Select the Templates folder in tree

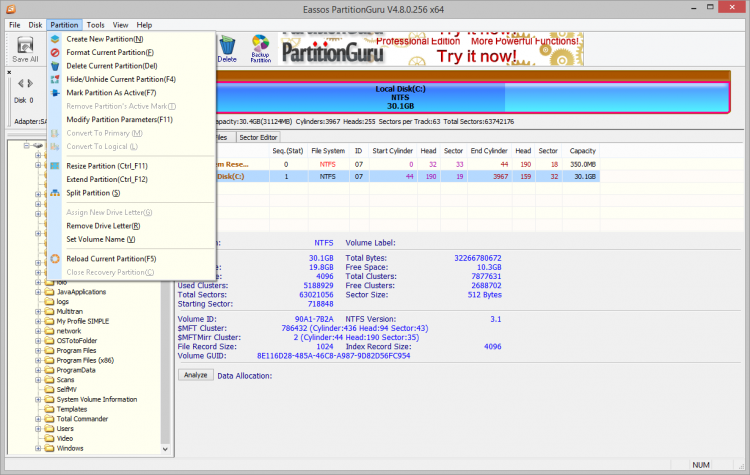point(72,409)
